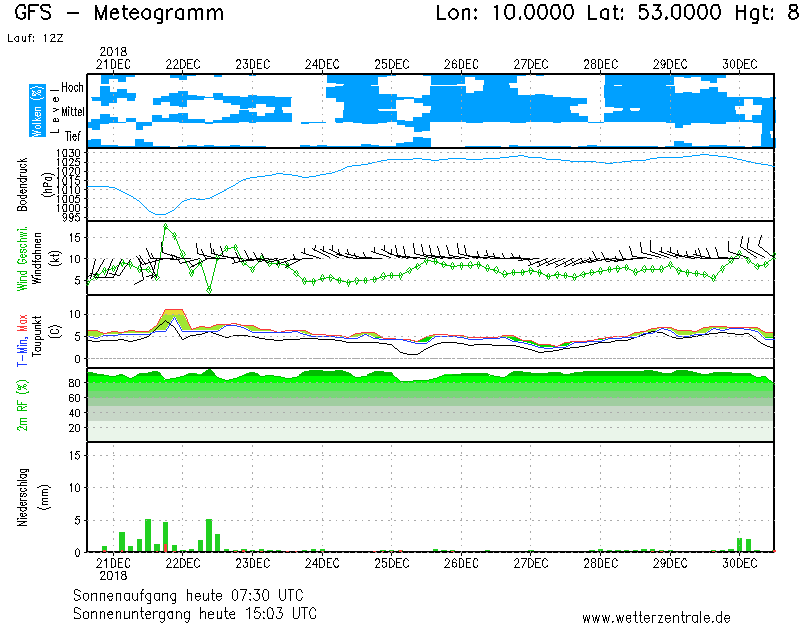Image resolution: width=800 pixels, height=625 pixels.
Task: Click the 25DEC marker on the top axis
Action: pyautogui.click(x=391, y=64)
